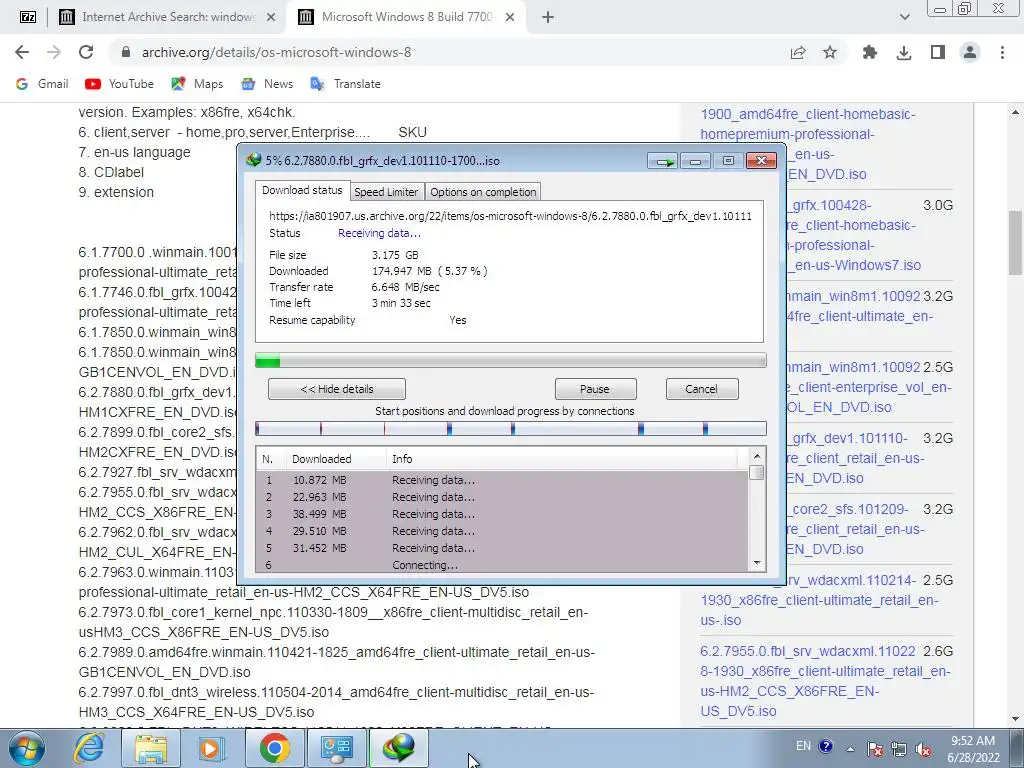Open the clock showing 9:52 AM

click(x=973, y=749)
